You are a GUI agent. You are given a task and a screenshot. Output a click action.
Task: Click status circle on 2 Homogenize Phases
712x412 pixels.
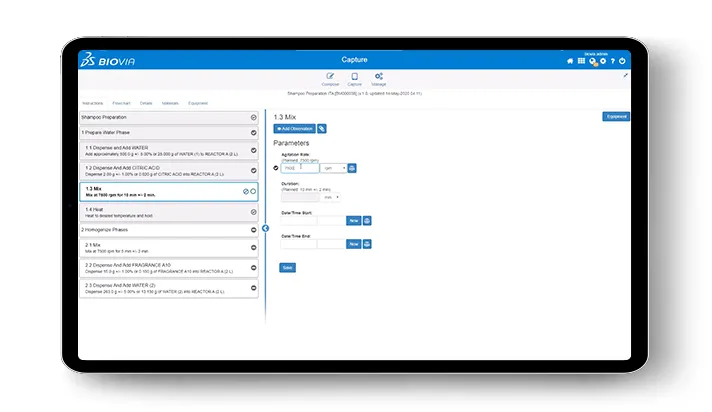tap(253, 230)
